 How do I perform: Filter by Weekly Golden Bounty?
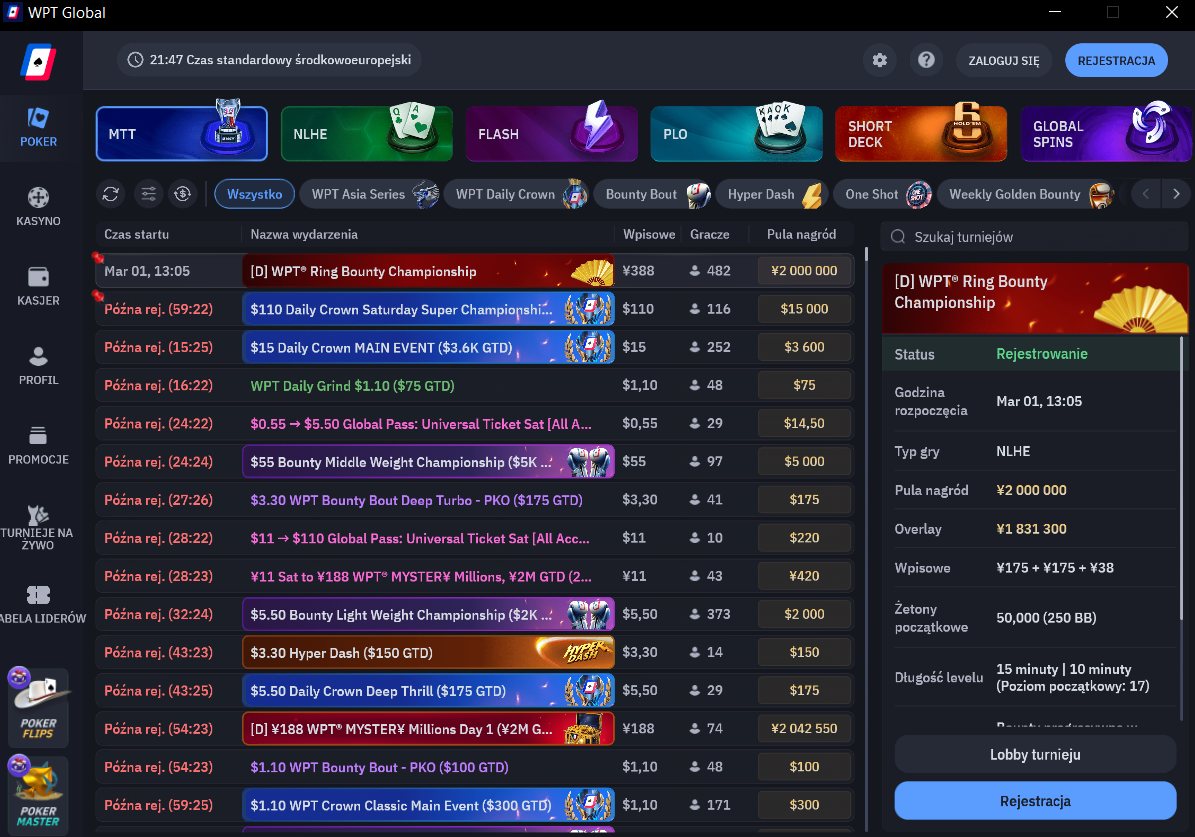click(x=1026, y=194)
